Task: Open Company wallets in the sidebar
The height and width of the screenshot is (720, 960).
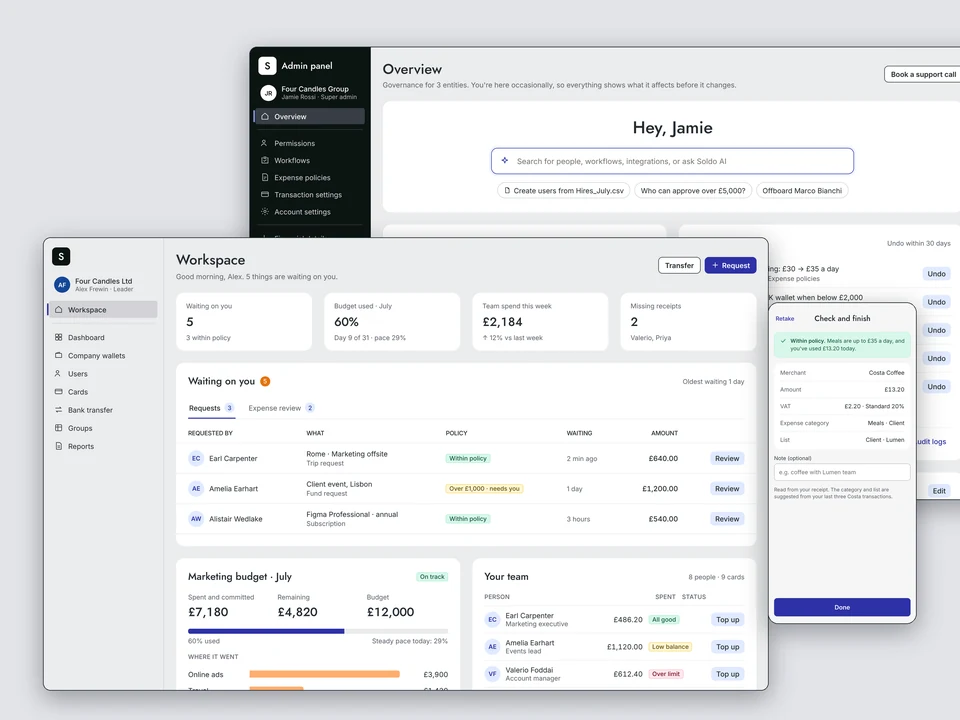Action: tap(96, 356)
